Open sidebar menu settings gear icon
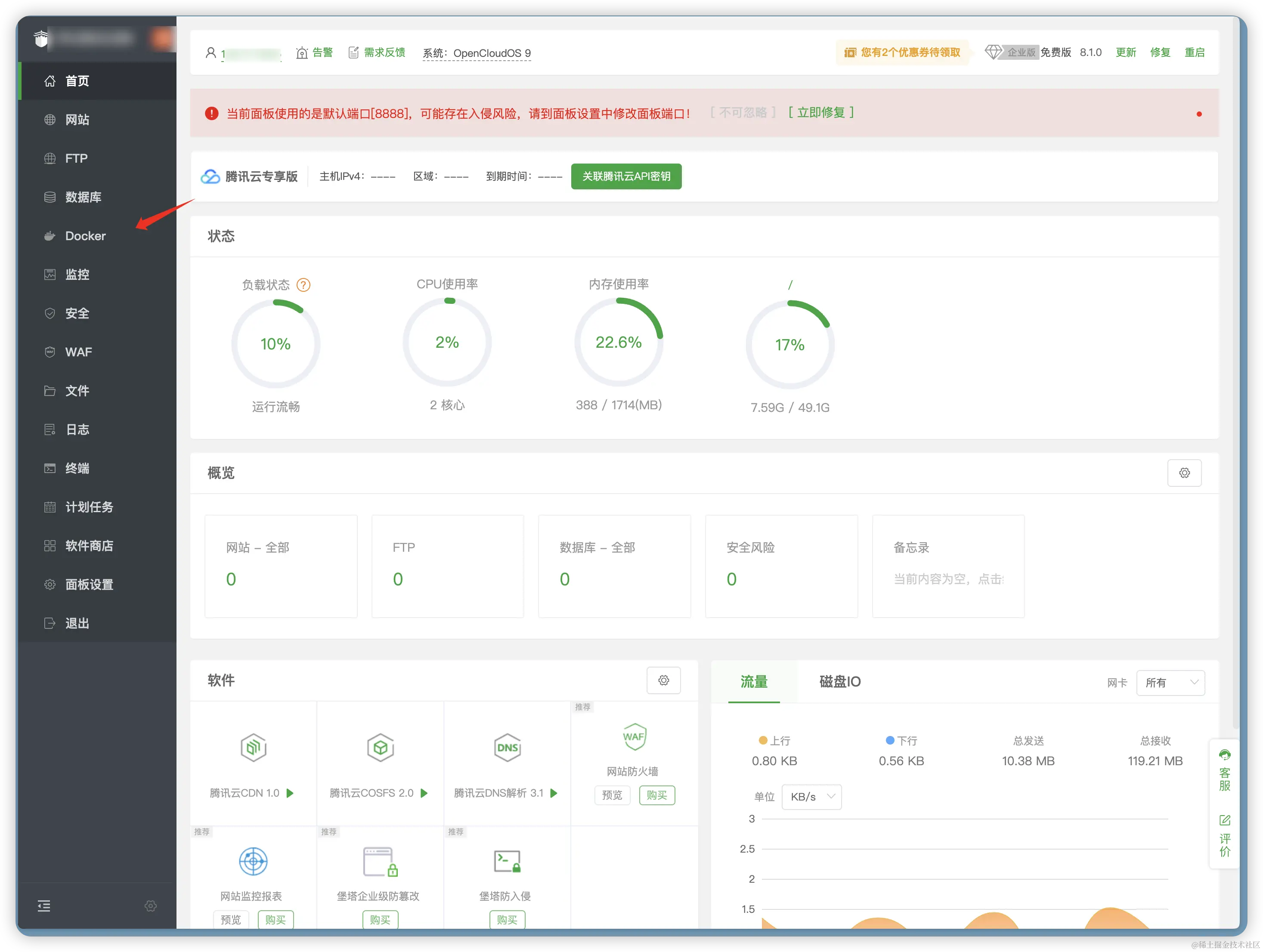This screenshot has height=952, width=1263. [x=151, y=906]
